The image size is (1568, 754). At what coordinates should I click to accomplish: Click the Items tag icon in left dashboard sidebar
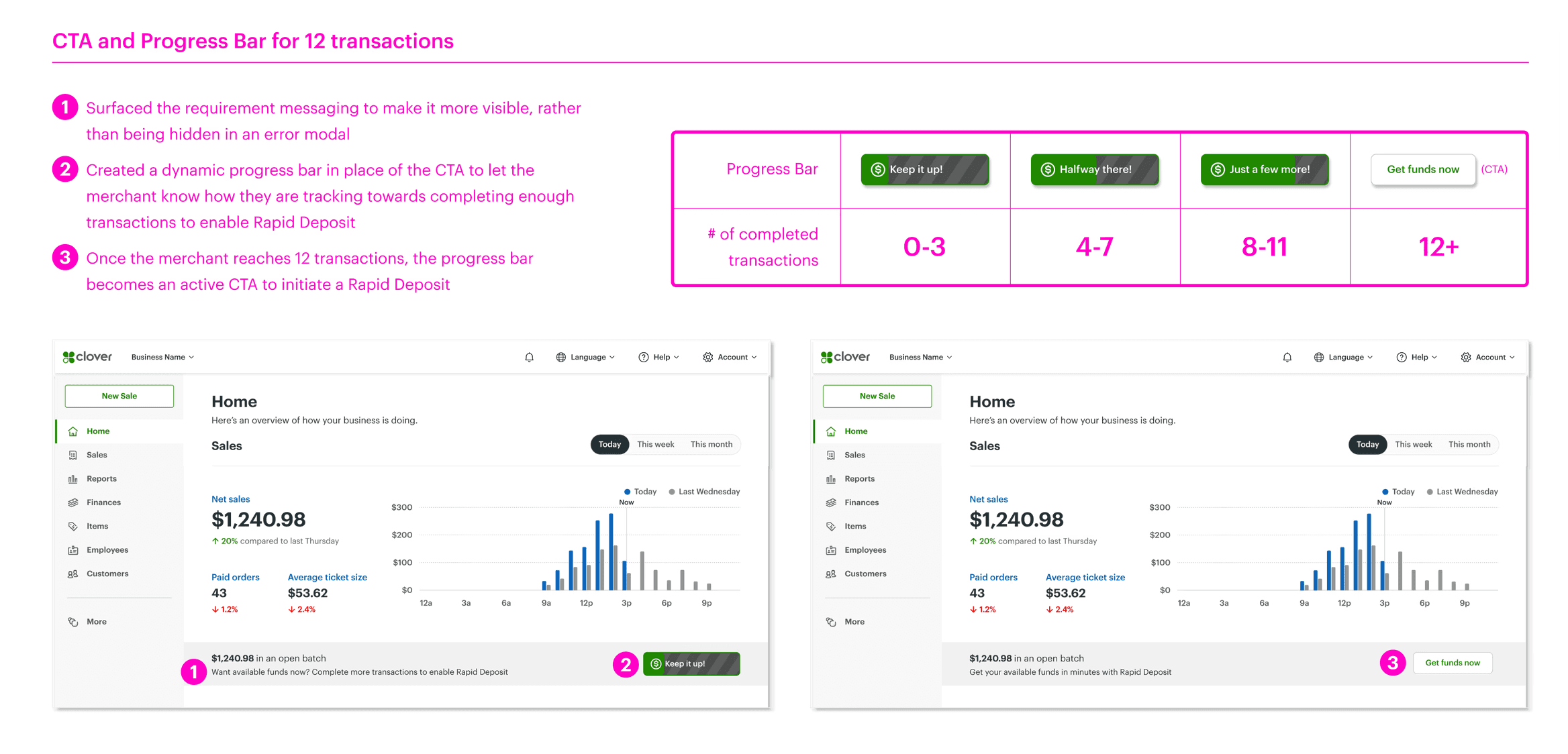pos(73,527)
